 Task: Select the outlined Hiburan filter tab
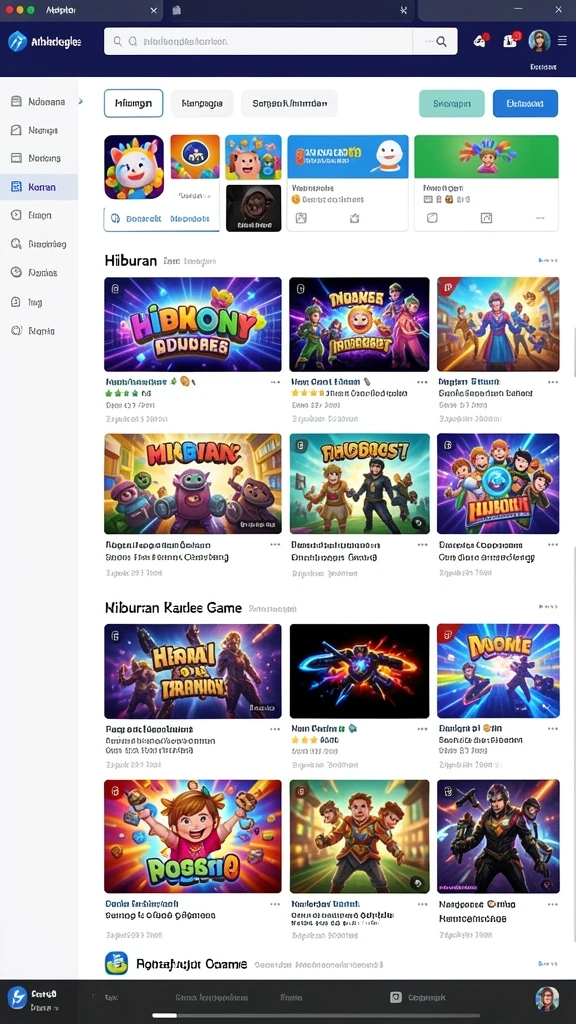133,103
